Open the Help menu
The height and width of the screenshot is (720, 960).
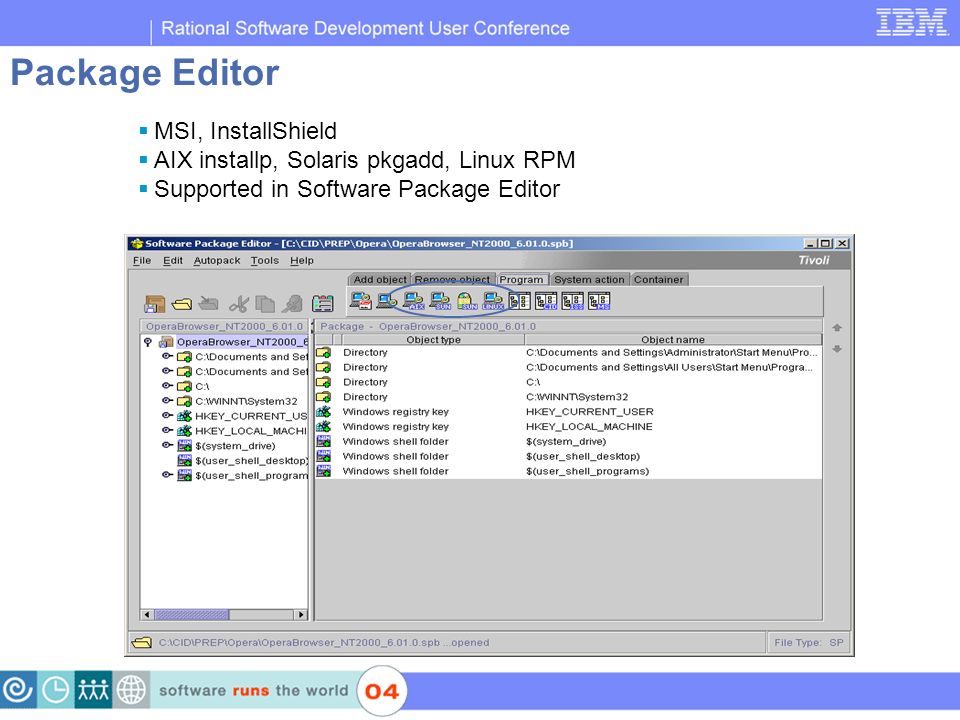point(302,260)
